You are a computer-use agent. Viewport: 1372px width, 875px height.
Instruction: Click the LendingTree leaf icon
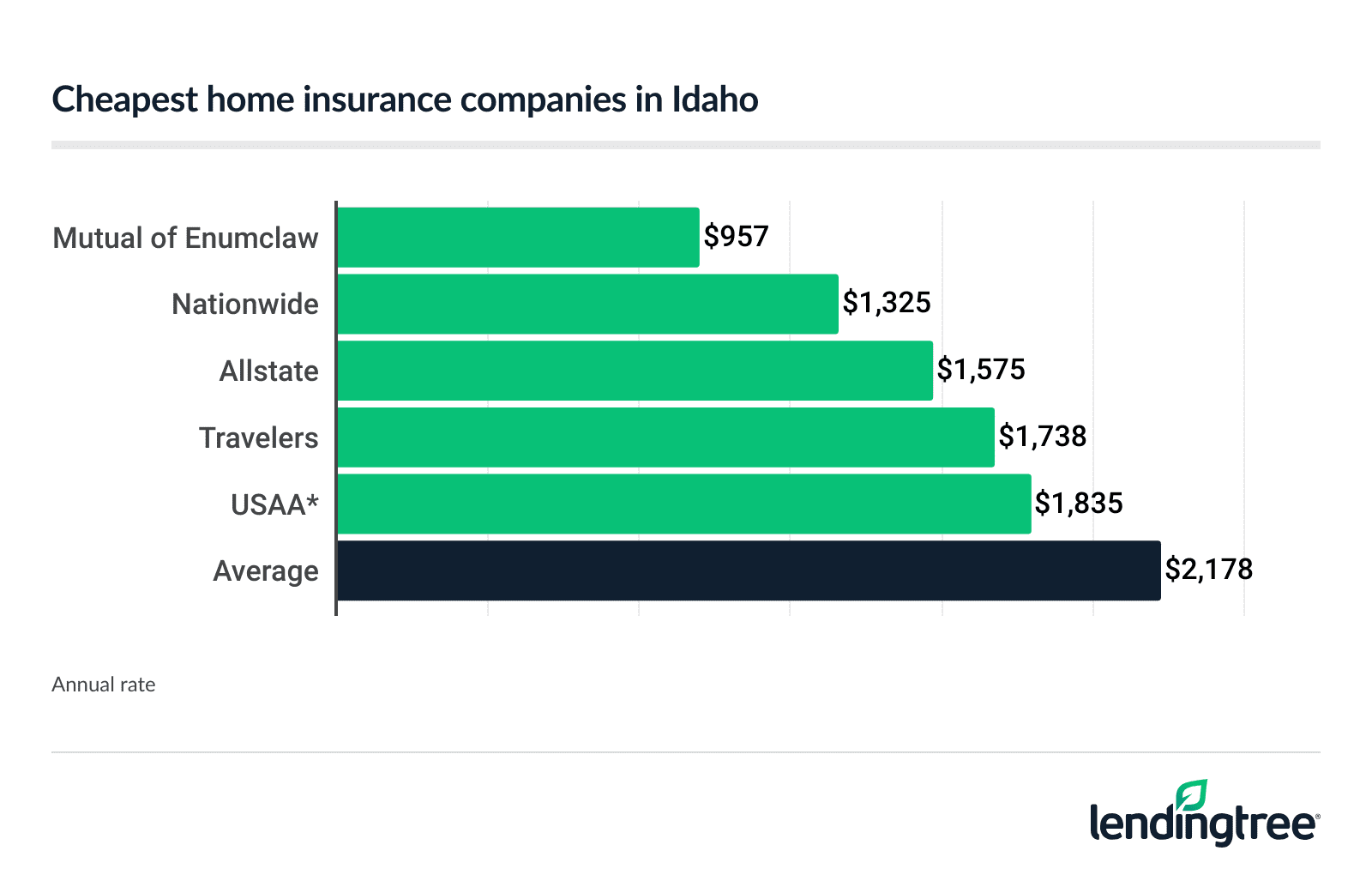[1191, 795]
